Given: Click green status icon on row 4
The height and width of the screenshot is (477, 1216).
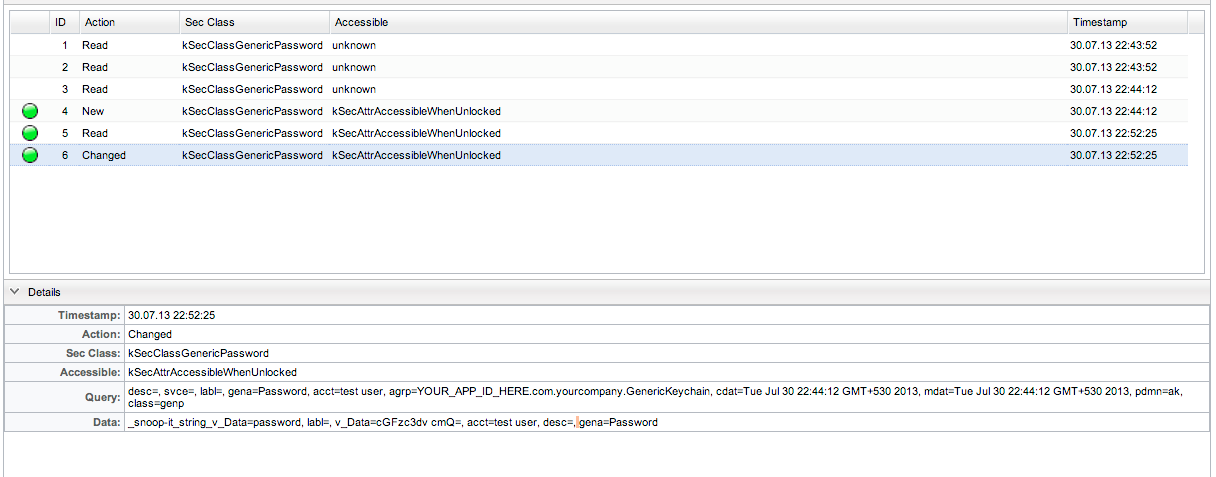Looking at the screenshot, I should pos(30,111).
